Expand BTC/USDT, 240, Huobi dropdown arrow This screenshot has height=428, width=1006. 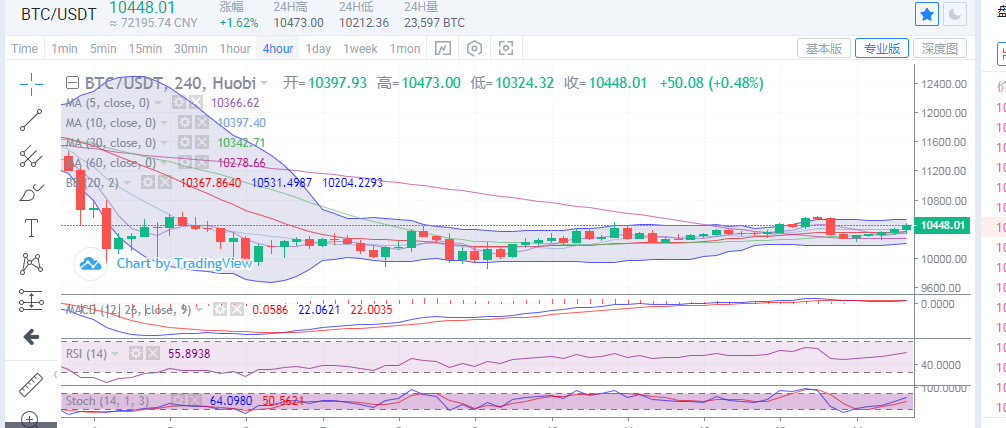pos(263,83)
